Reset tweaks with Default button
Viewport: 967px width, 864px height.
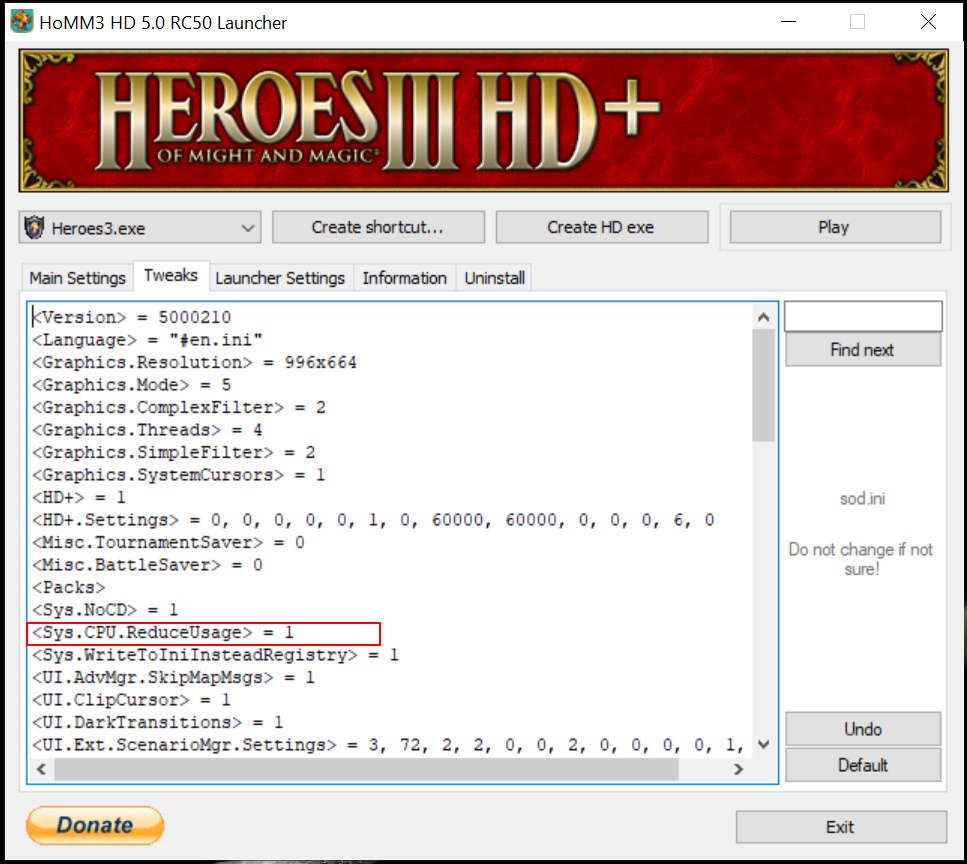[x=863, y=765]
